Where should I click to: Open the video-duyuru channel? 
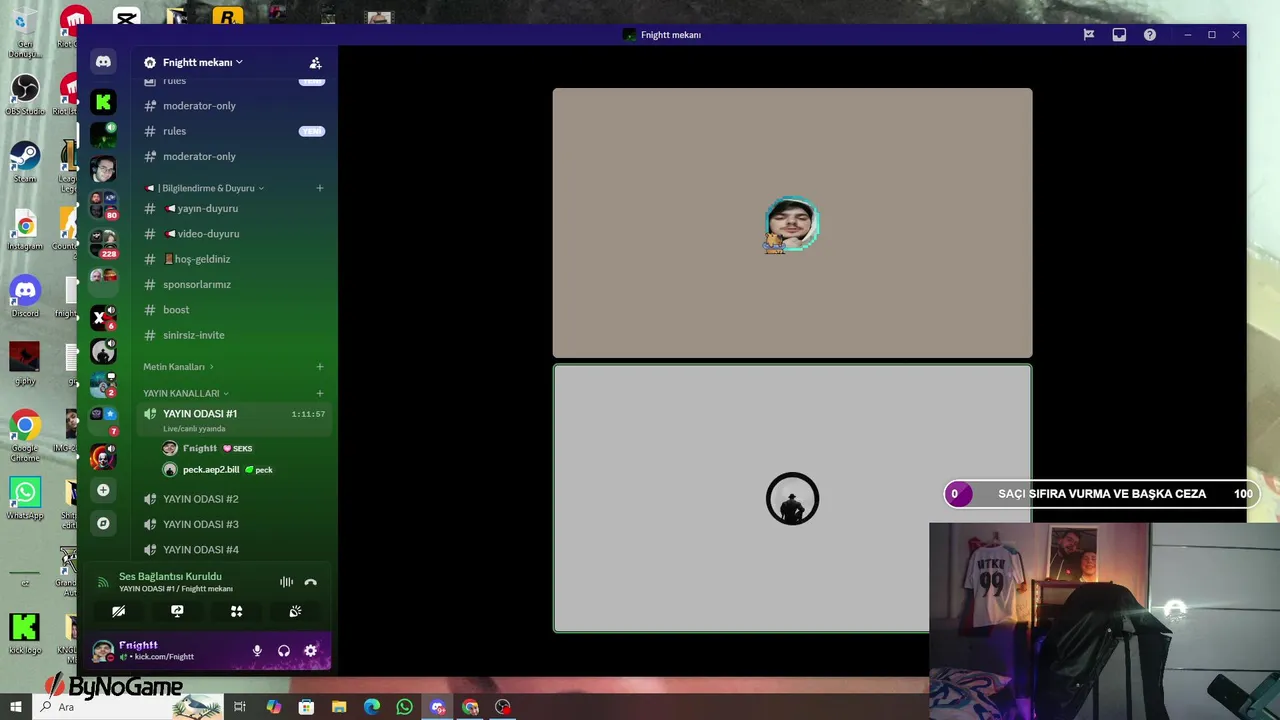pyautogui.click(x=234, y=234)
